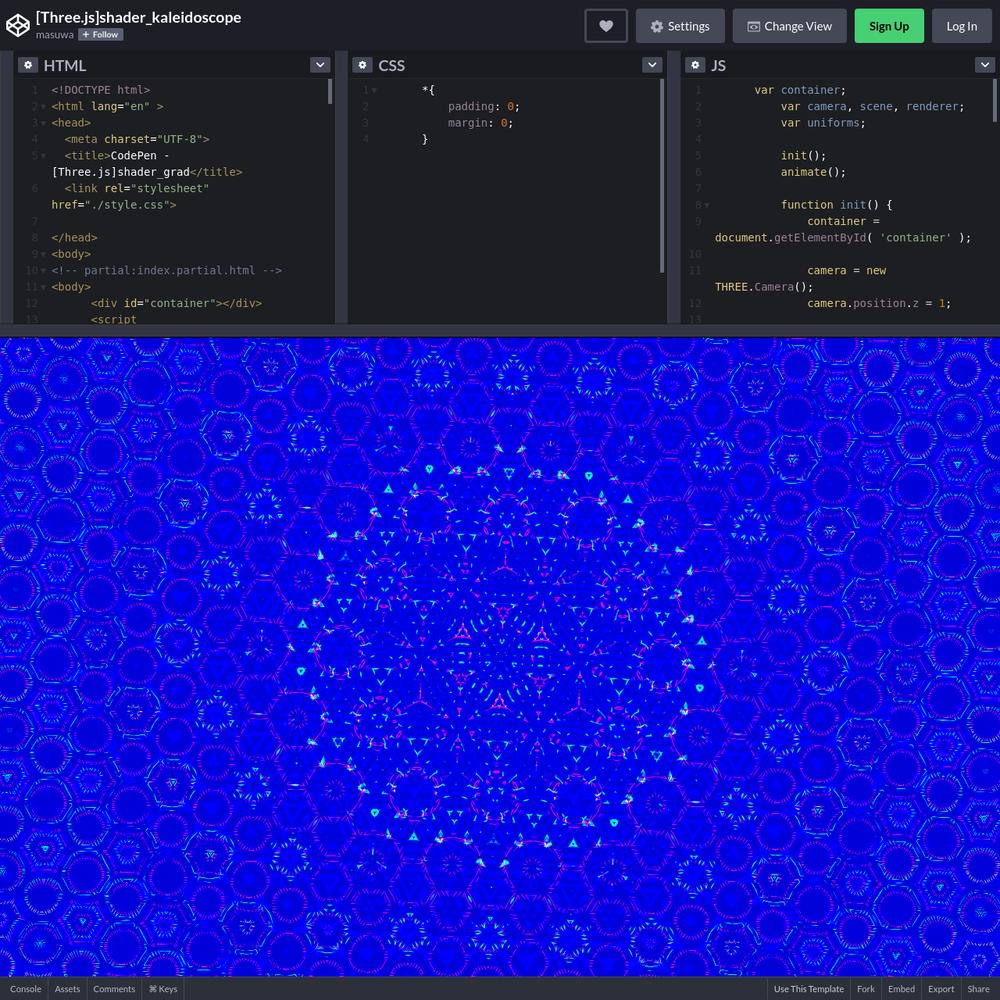The width and height of the screenshot is (1000, 1000).
Task: Fork this pen
Action: (865, 989)
